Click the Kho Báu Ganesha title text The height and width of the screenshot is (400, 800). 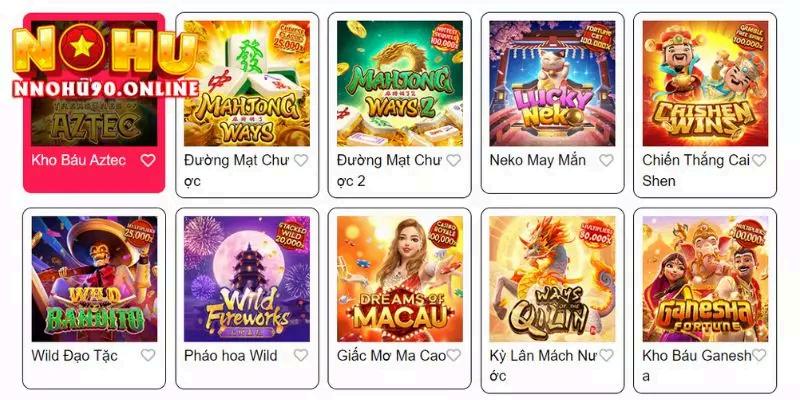tap(697, 366)
